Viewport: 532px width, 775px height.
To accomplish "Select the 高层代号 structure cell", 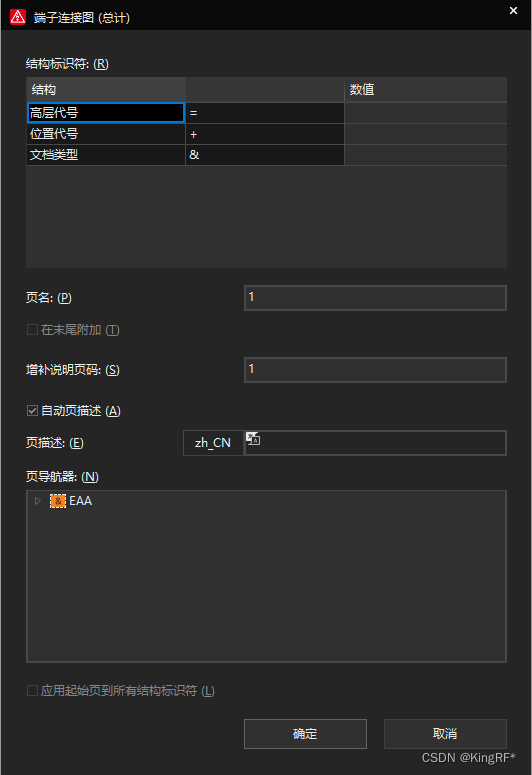I will pyautogui.click(x=106, y=113).
